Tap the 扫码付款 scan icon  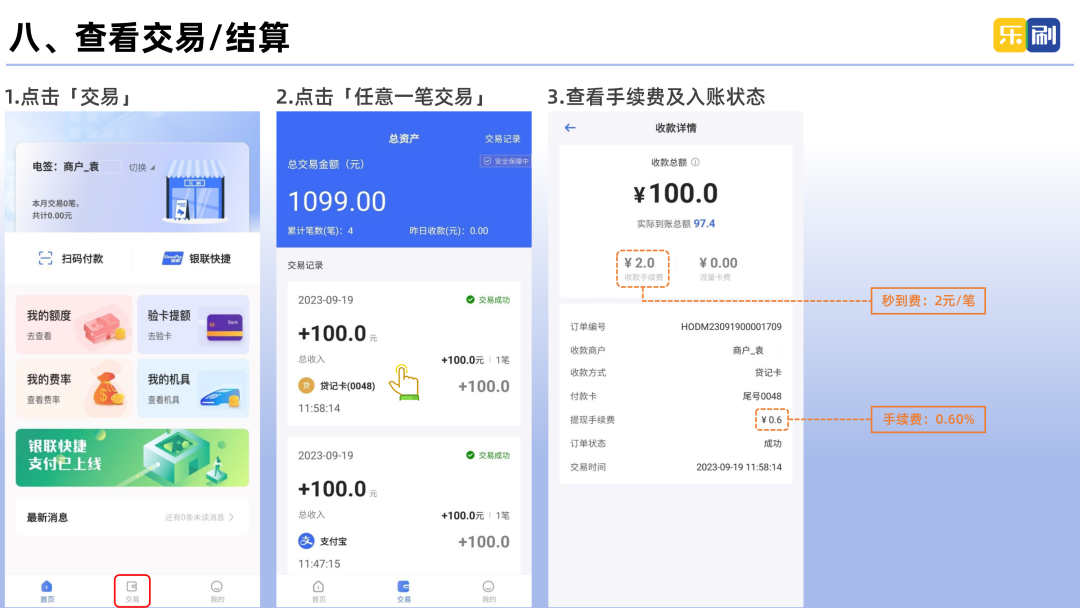pos(45,258)
